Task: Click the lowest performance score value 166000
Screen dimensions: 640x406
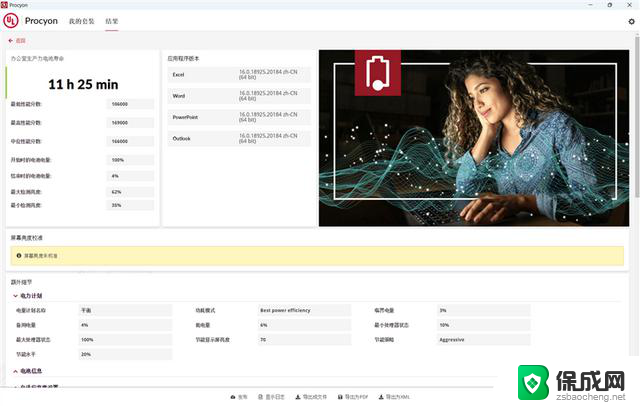Action: (x=130, y=104)
